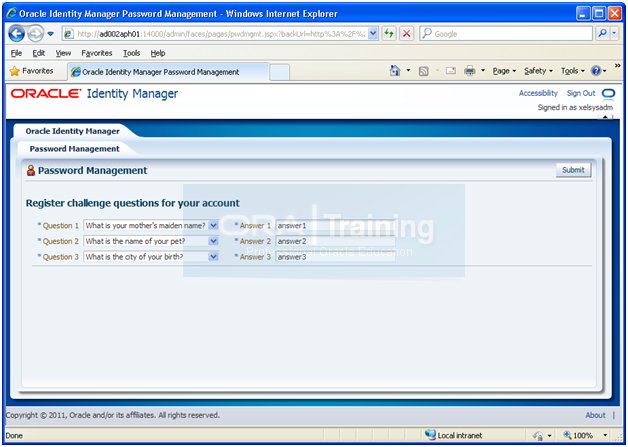Expand the zoom level dropdown arrow
Image resolution: width=628 pixels, height=447 pixels.
pos(605,435)
